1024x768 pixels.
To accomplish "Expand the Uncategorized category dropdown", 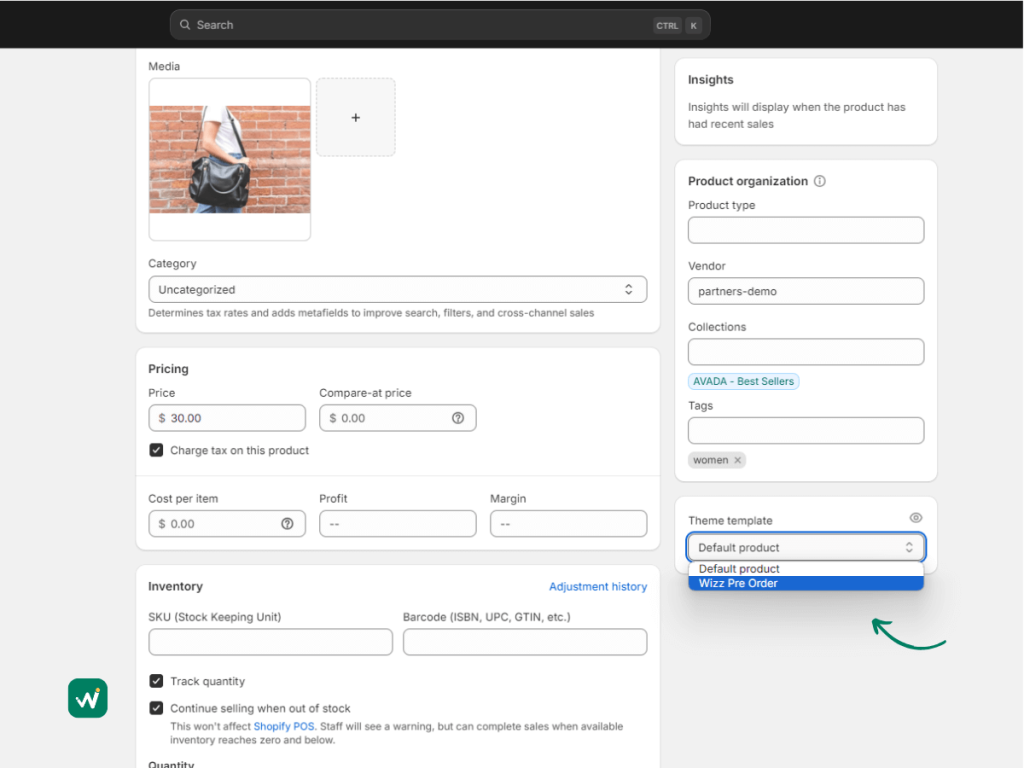I will tap(398, 289).
